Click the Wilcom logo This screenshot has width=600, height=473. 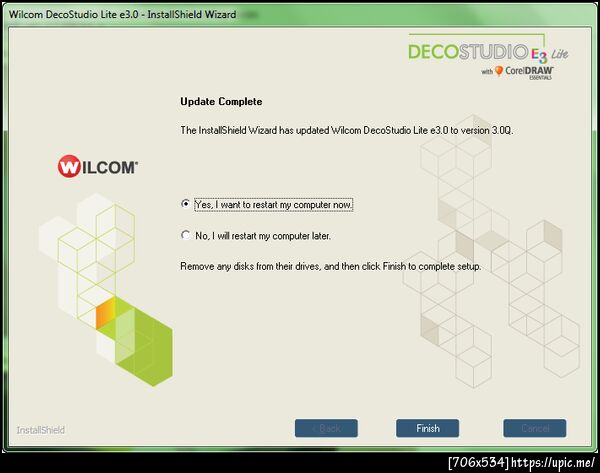[98, 166]
